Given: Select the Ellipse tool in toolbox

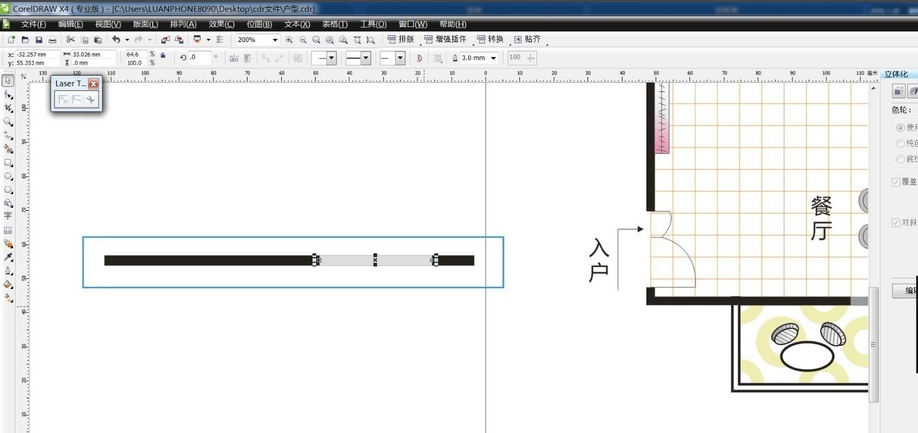Looking at the screenshot, I should click(8, 175).
